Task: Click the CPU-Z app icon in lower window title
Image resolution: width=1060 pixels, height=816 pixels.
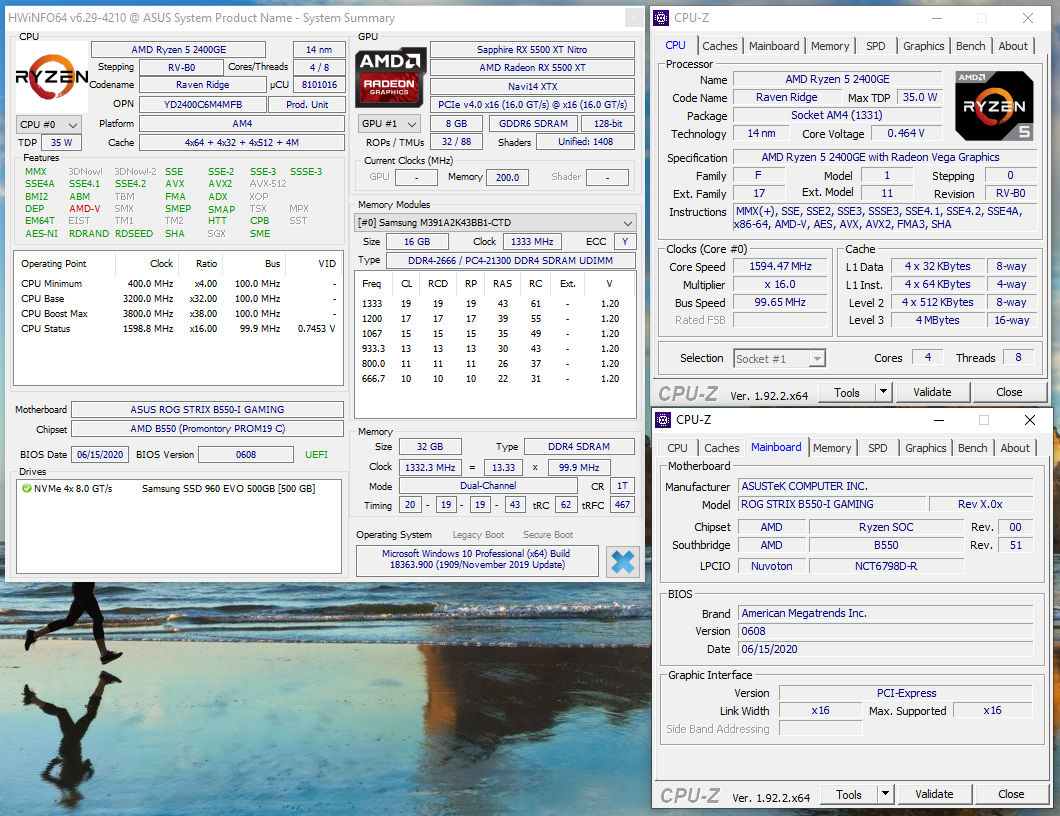Action: [x=663, y=420]
